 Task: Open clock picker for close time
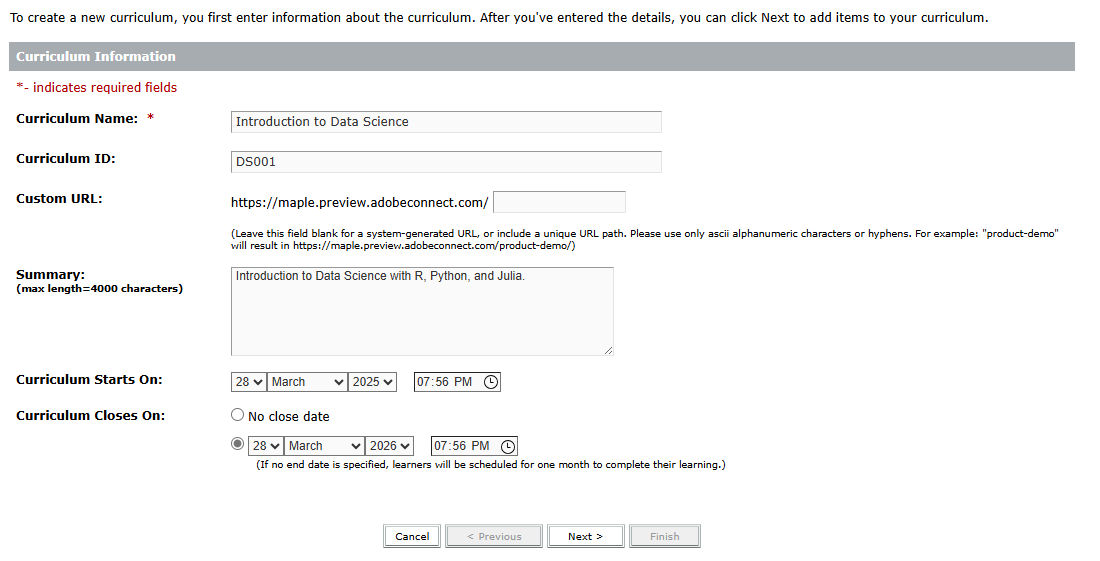[x=507, y=446]
